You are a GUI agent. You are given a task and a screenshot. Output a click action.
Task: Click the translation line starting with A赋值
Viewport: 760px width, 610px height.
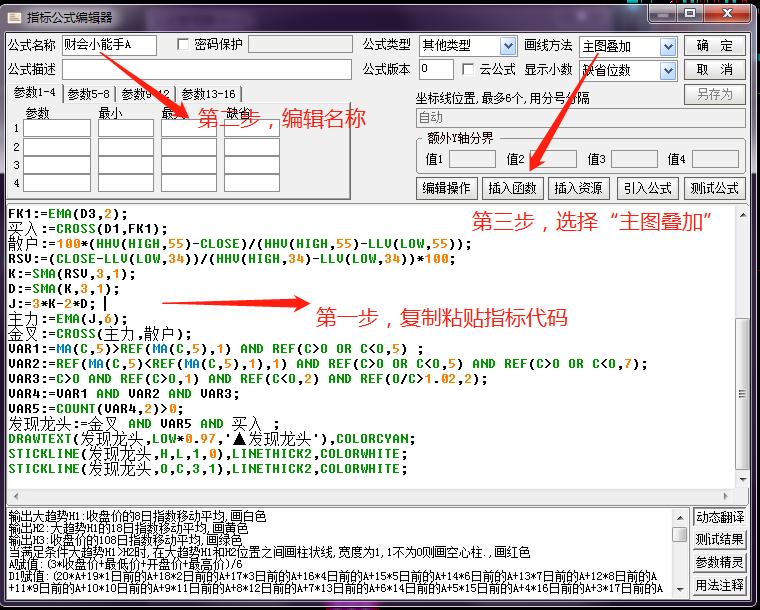(x=126, y=563)
